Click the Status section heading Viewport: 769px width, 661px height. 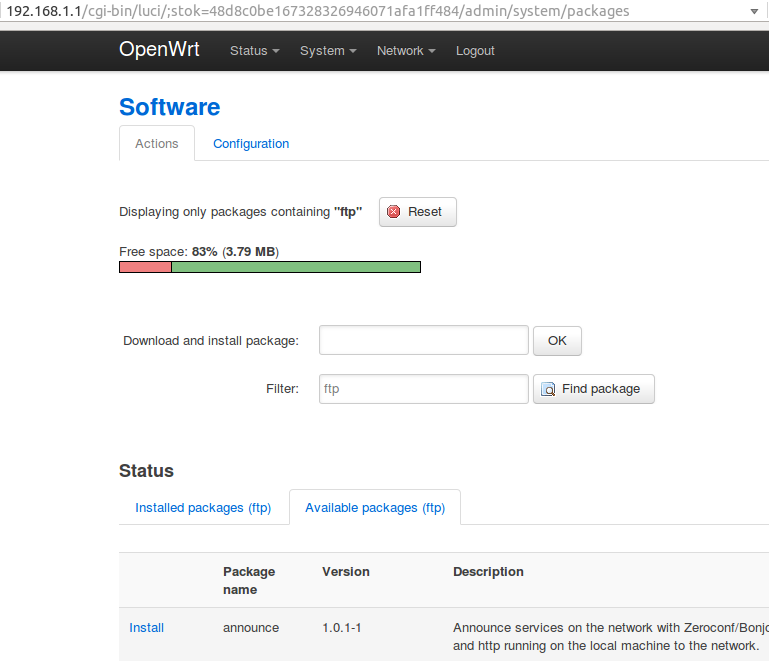point(146,471)
